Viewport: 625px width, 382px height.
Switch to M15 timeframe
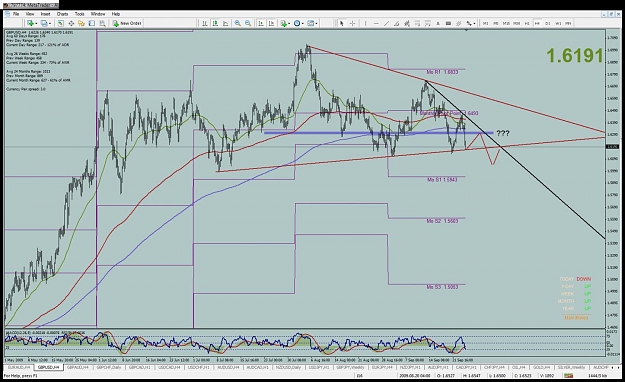[x=506, y=24]
